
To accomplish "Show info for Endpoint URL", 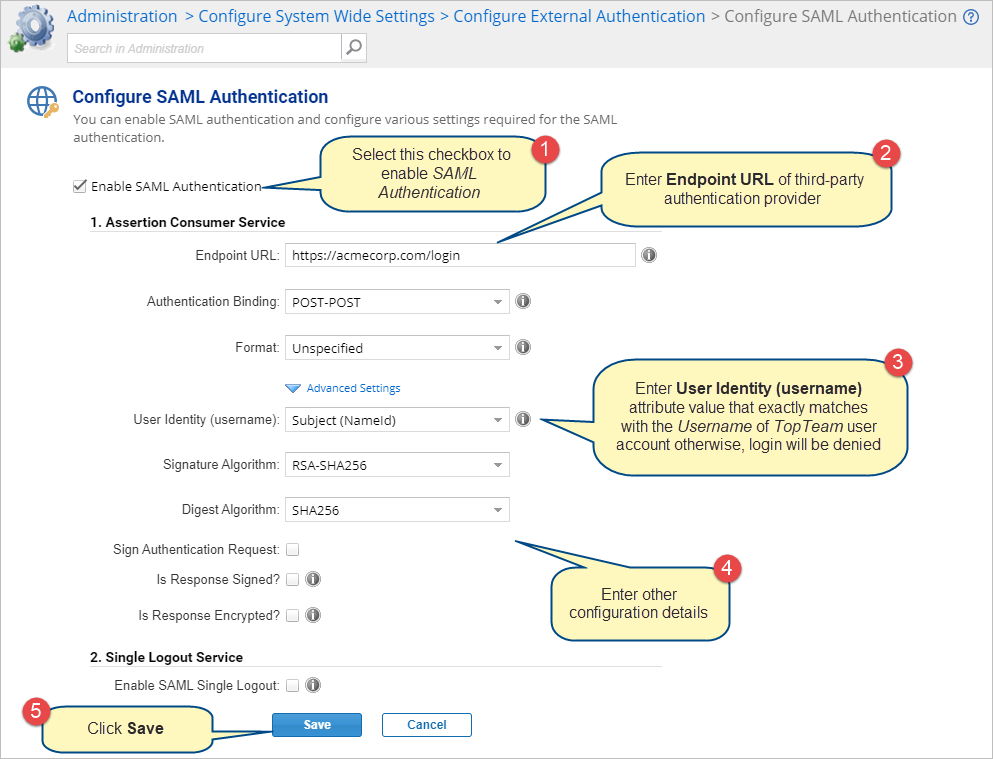I will 649,255.
